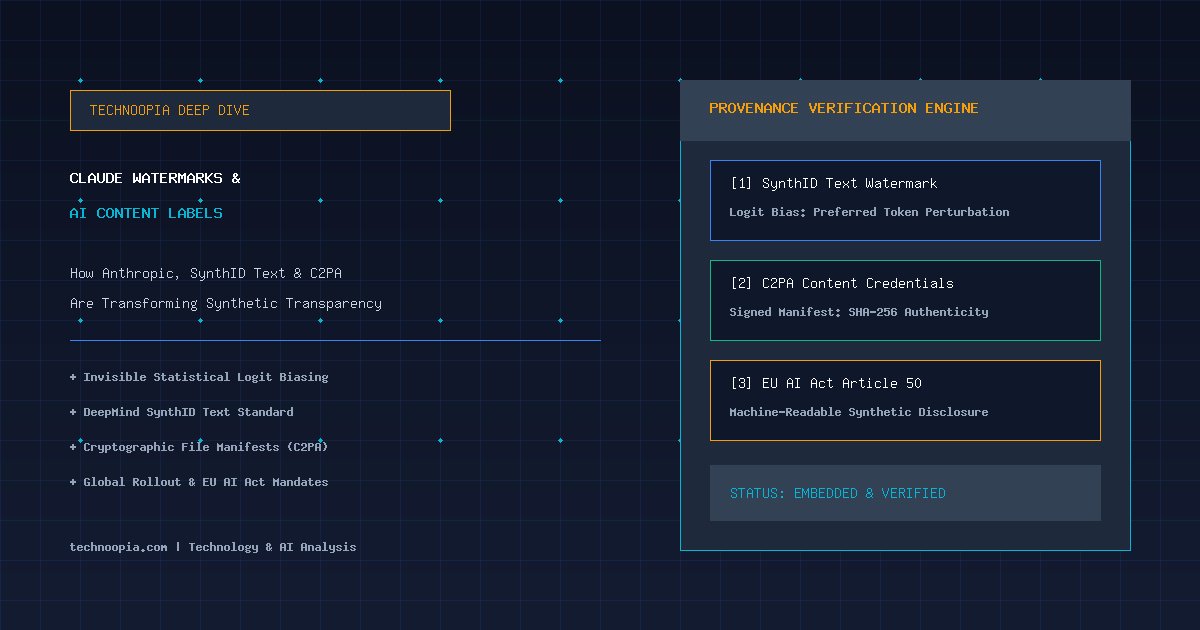Open the SynthID Text Watermark card
The height and width of the screenshot is (630, 1200).
(905, 200)
